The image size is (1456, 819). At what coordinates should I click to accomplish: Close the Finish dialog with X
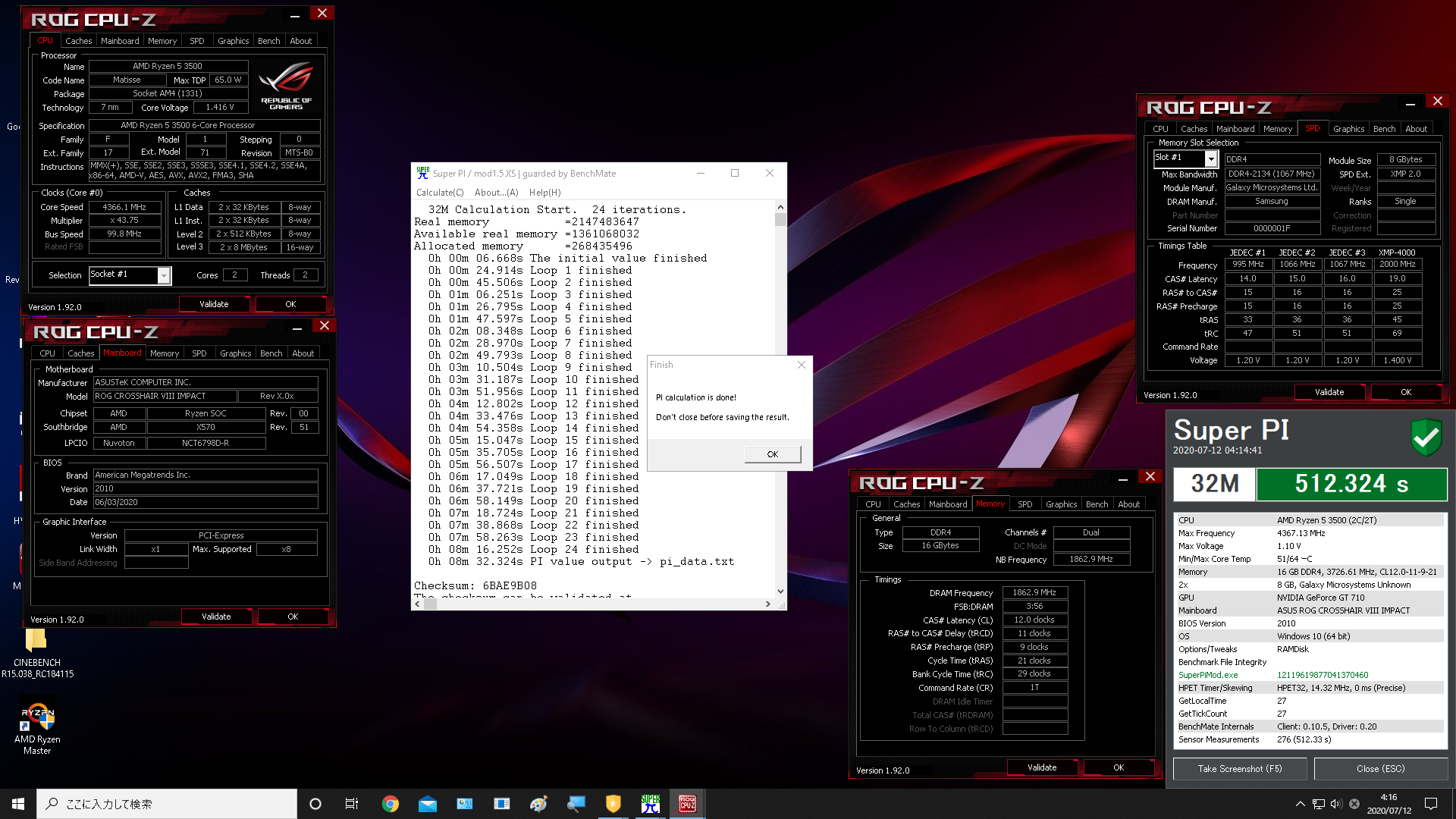pyautogui.click(x=802, y=365)
